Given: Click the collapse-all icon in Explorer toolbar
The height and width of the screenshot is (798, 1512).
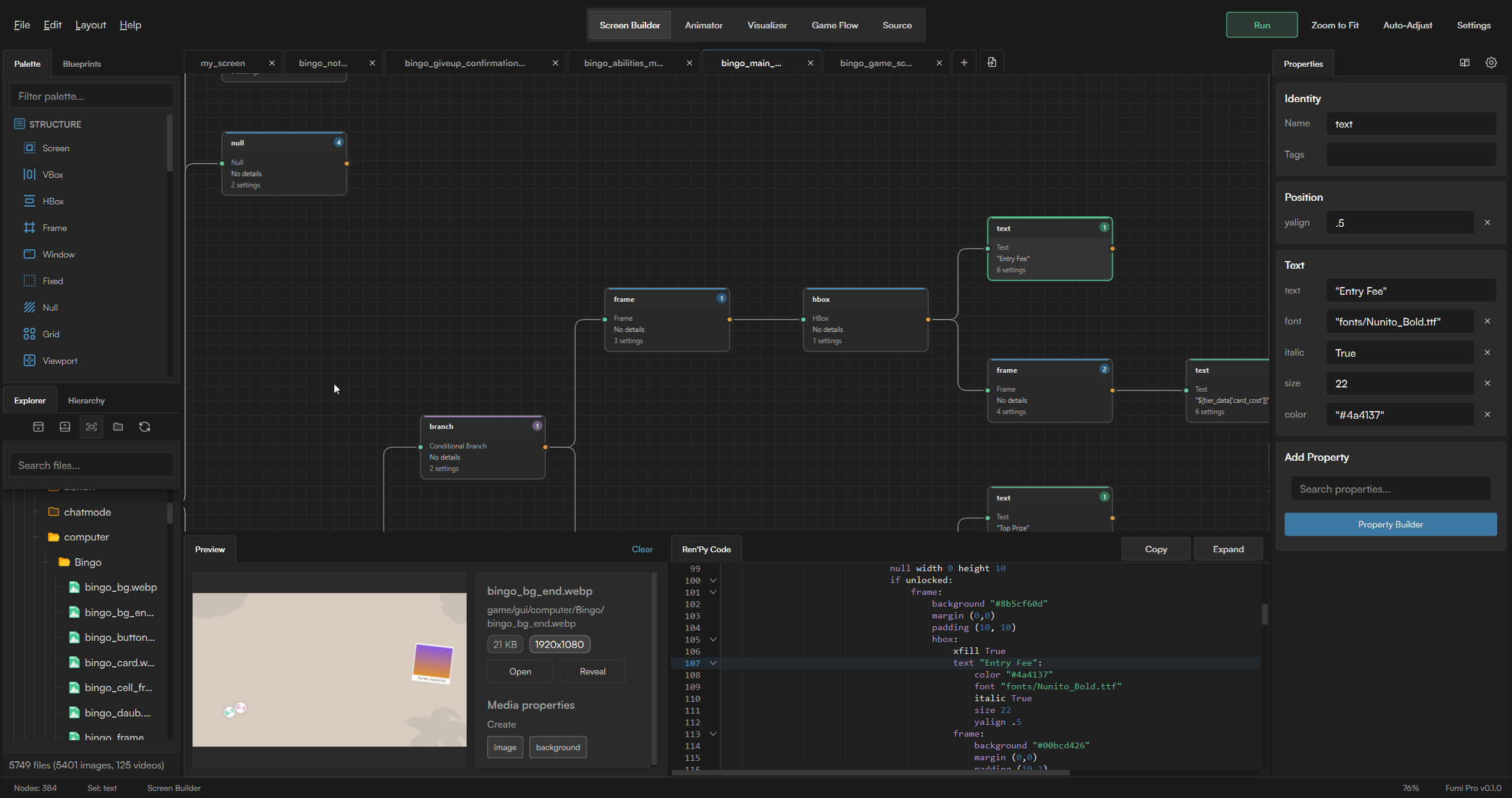Looking at the screenshot, I should click(x=65, y=426).
